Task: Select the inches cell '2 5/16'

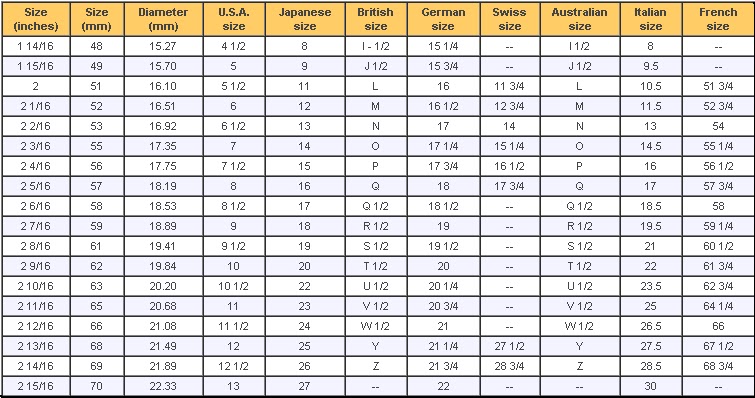Action: 36,186
